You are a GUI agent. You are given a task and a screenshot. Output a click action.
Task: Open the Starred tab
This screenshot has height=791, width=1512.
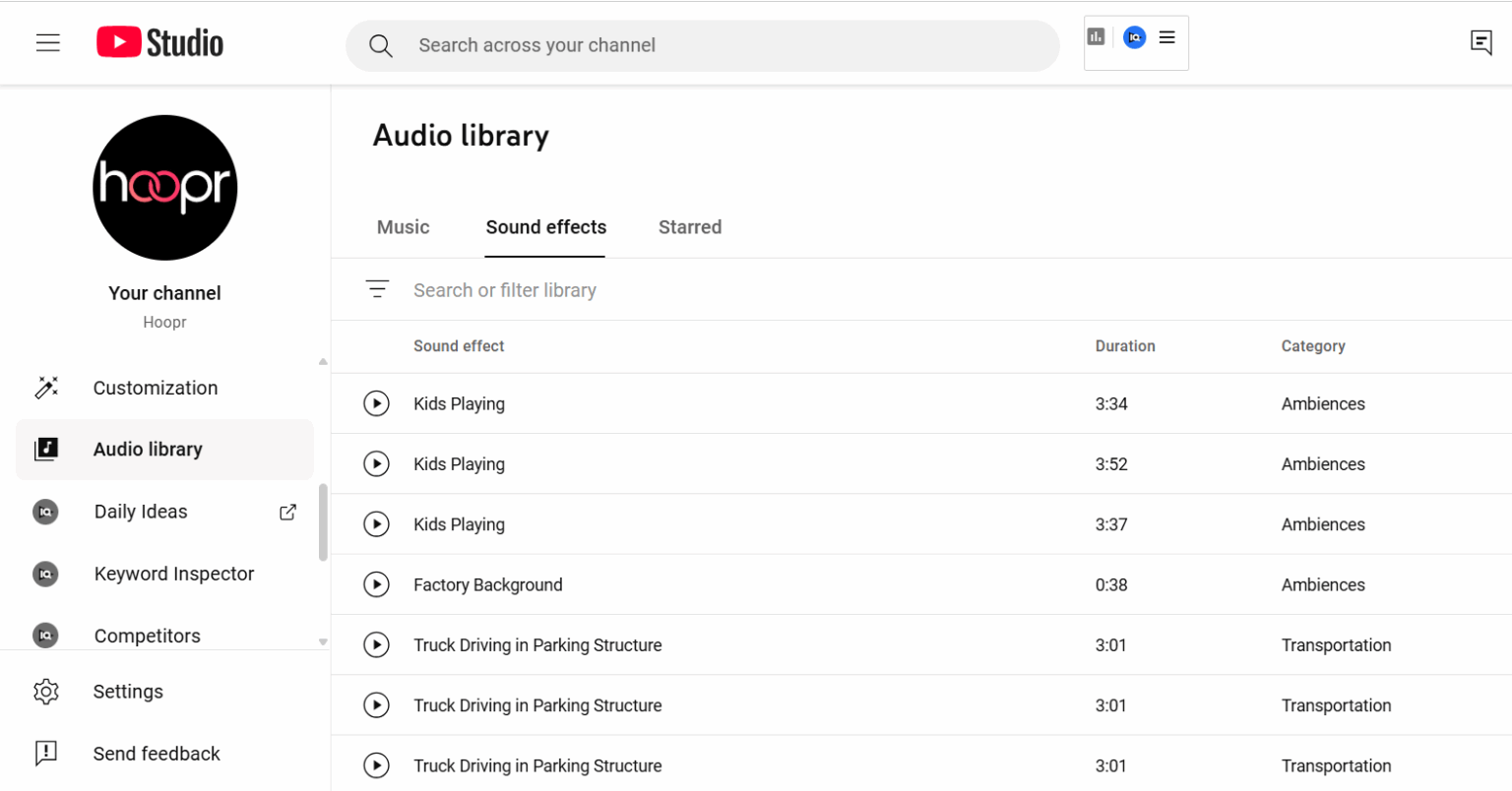[x=689, y=227]
